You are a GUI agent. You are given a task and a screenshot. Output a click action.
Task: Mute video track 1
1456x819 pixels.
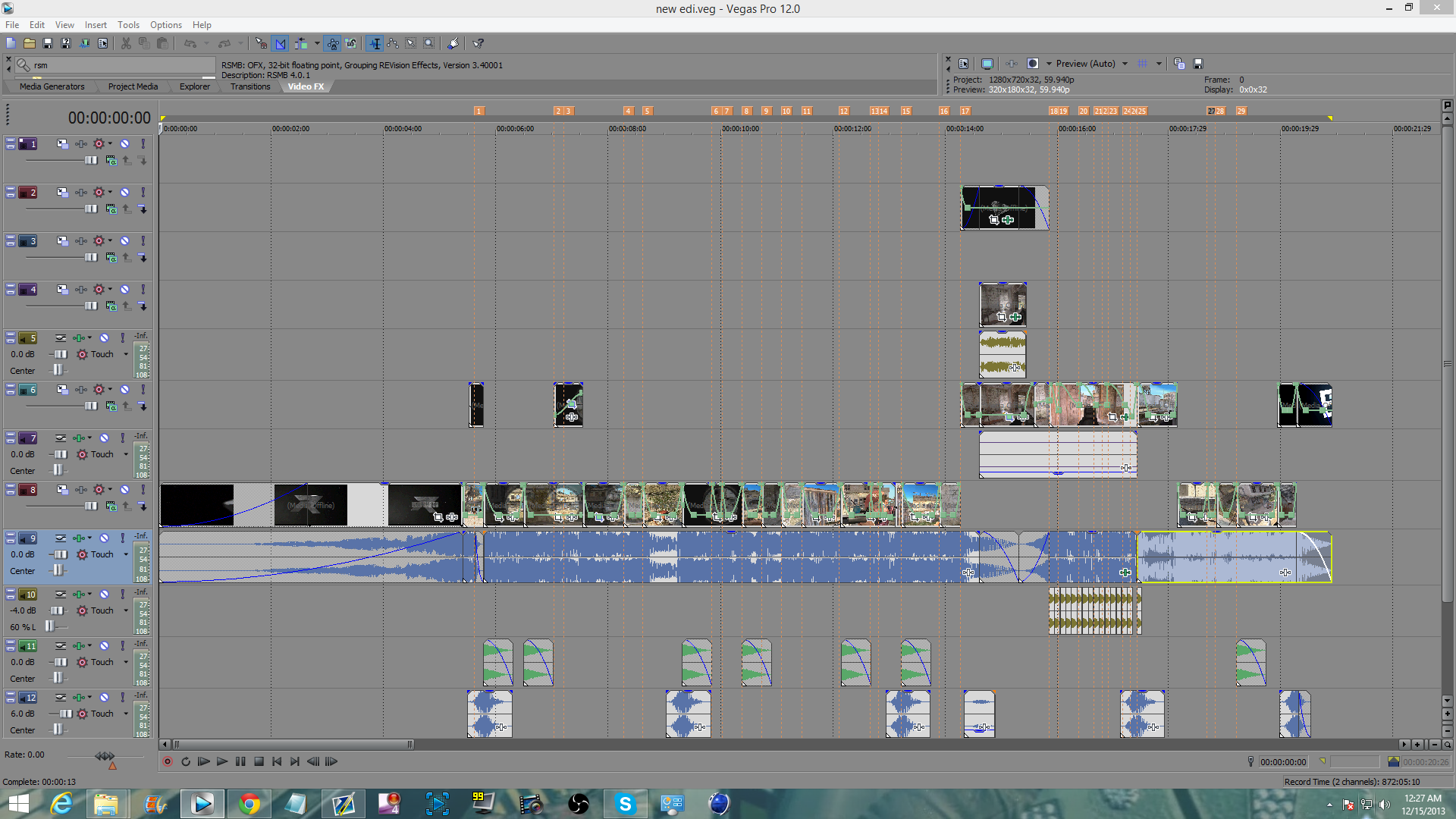click(x=125, y=143)
